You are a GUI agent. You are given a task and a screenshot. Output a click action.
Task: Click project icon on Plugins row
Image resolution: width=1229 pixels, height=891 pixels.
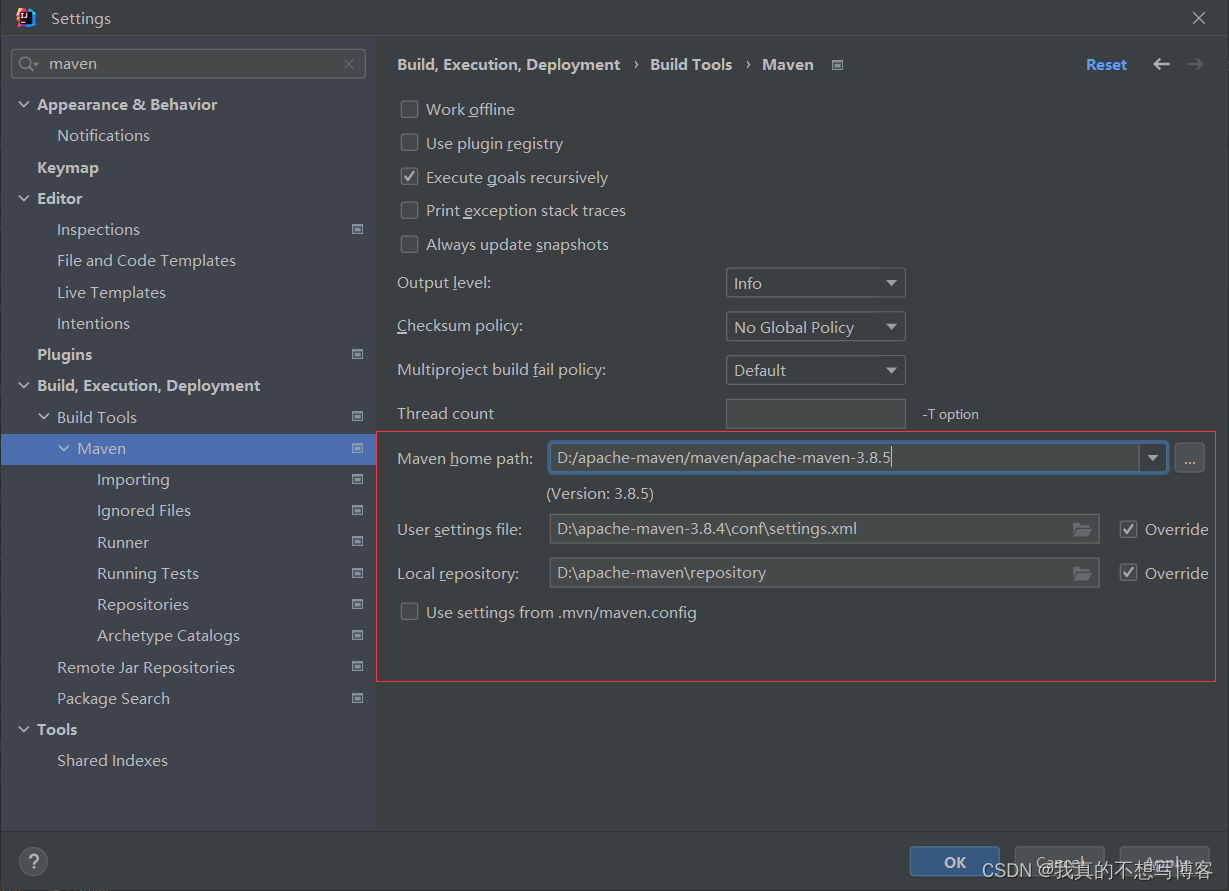click(357, 354)
